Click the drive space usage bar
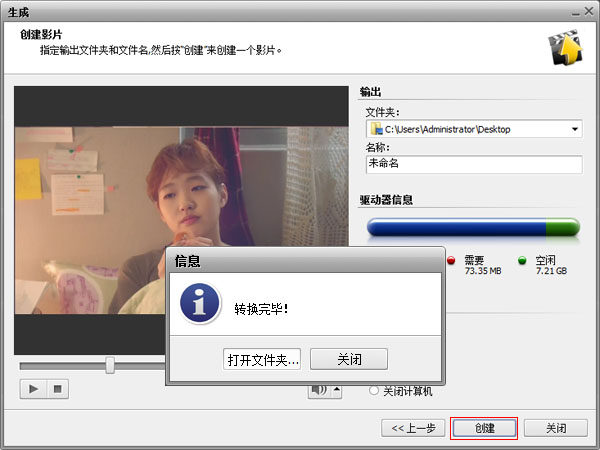 [473, 227]
